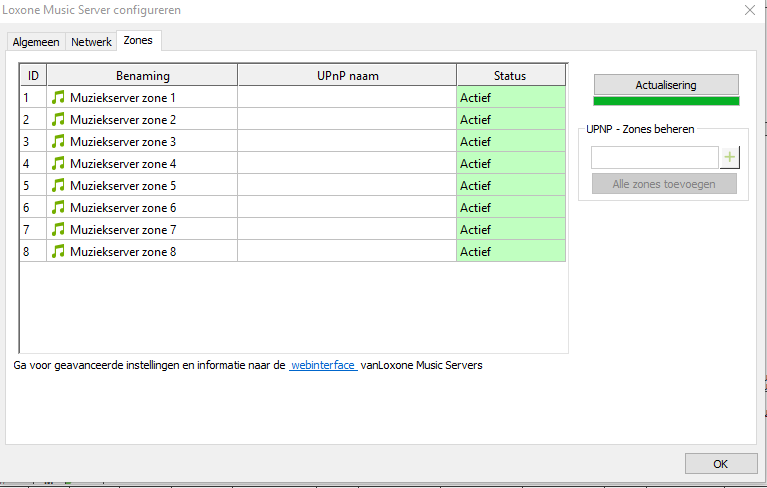Sort by the ID column header
Viewport: 767px width, 488px height.
[x=33, y=76]
